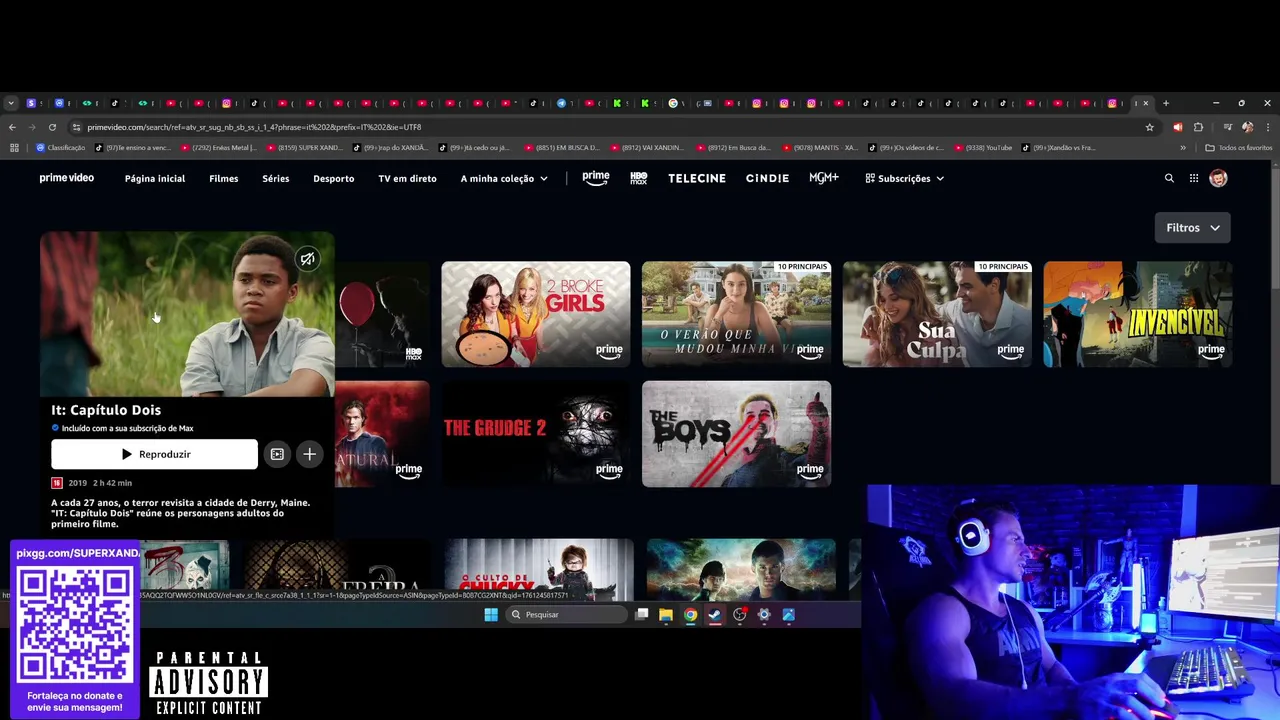Screen dimensions: 1280x720
Task: Open the HBO Max channel logo
Action: [639, 178]
